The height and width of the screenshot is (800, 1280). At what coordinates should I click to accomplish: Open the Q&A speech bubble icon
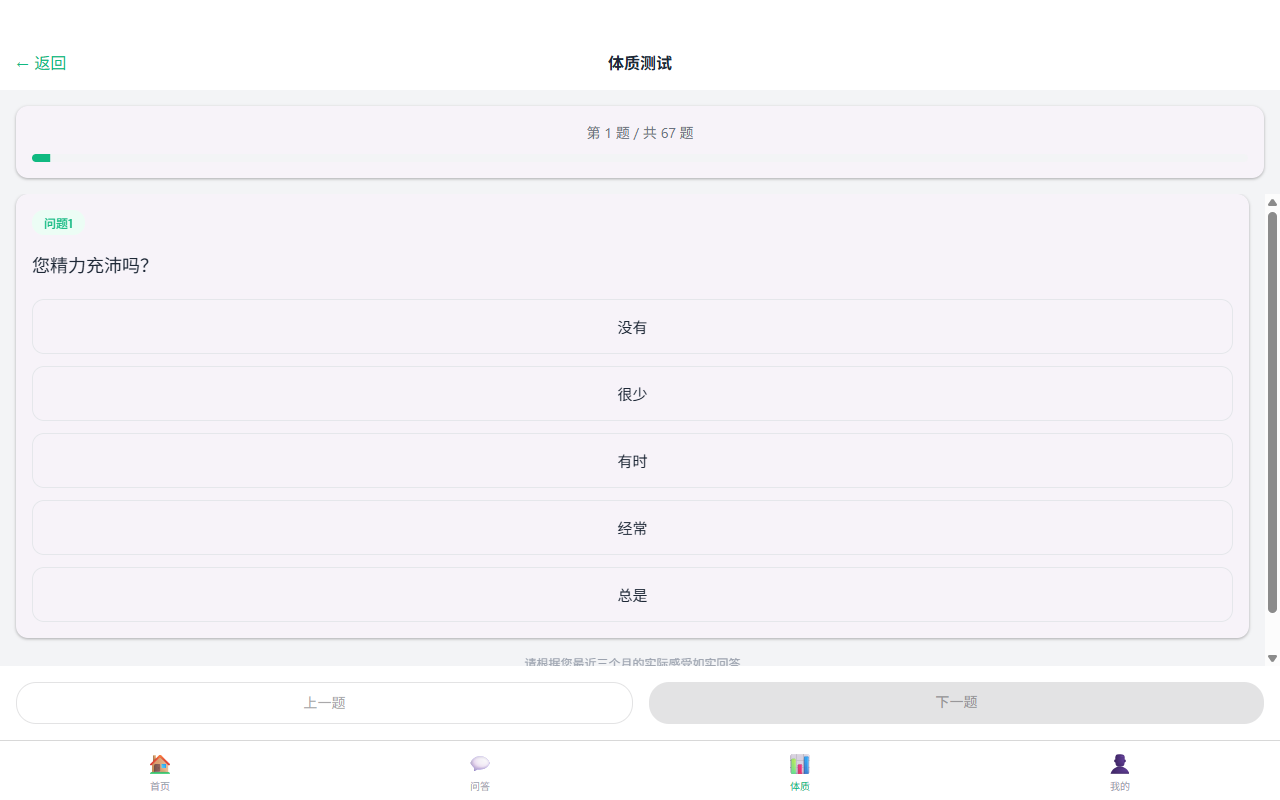[x=480, y=764]
